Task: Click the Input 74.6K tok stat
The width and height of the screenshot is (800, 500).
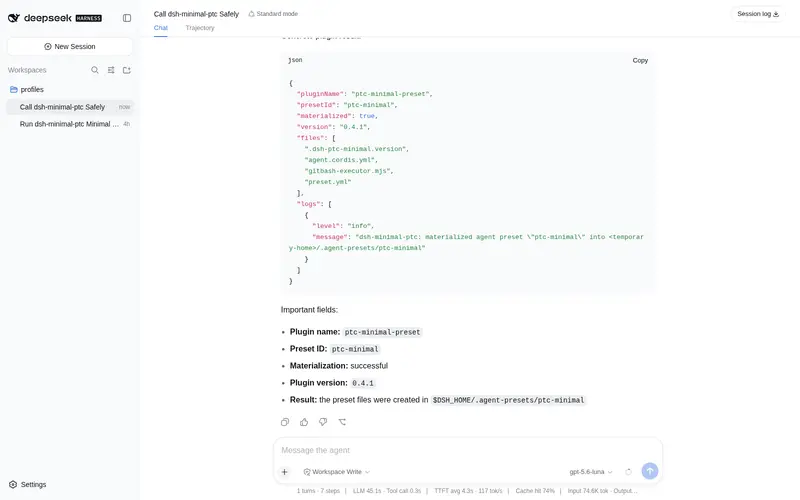Action: point(602,491)
